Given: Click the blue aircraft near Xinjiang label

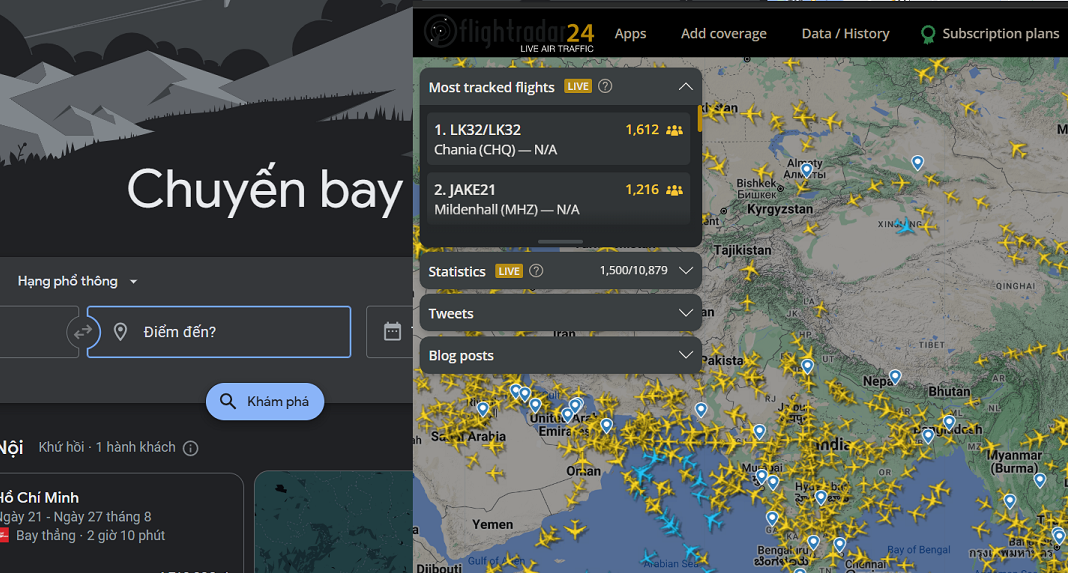Looking at the screenshot, I should (905, 226).
